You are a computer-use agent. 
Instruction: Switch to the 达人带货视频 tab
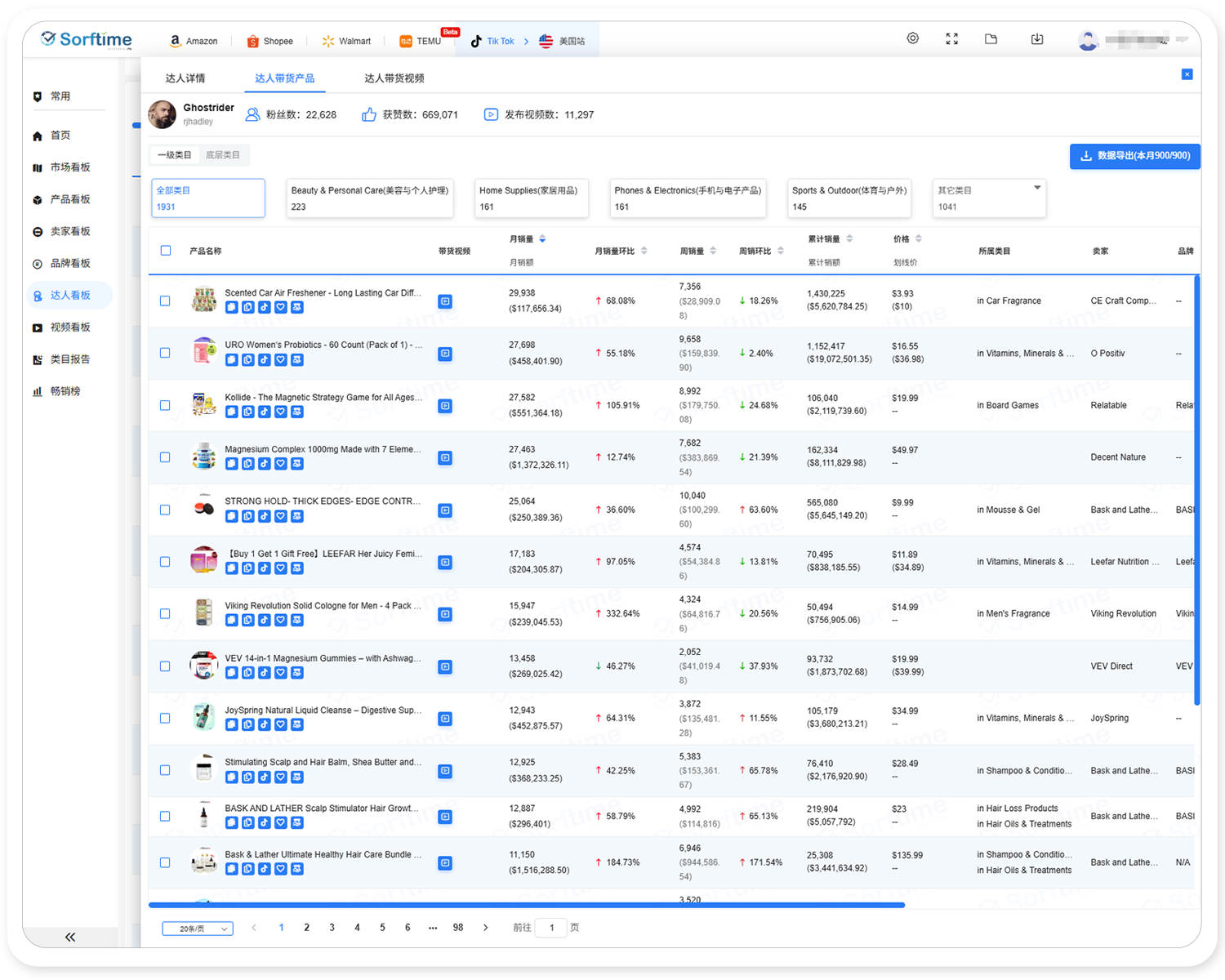[394, 78]
